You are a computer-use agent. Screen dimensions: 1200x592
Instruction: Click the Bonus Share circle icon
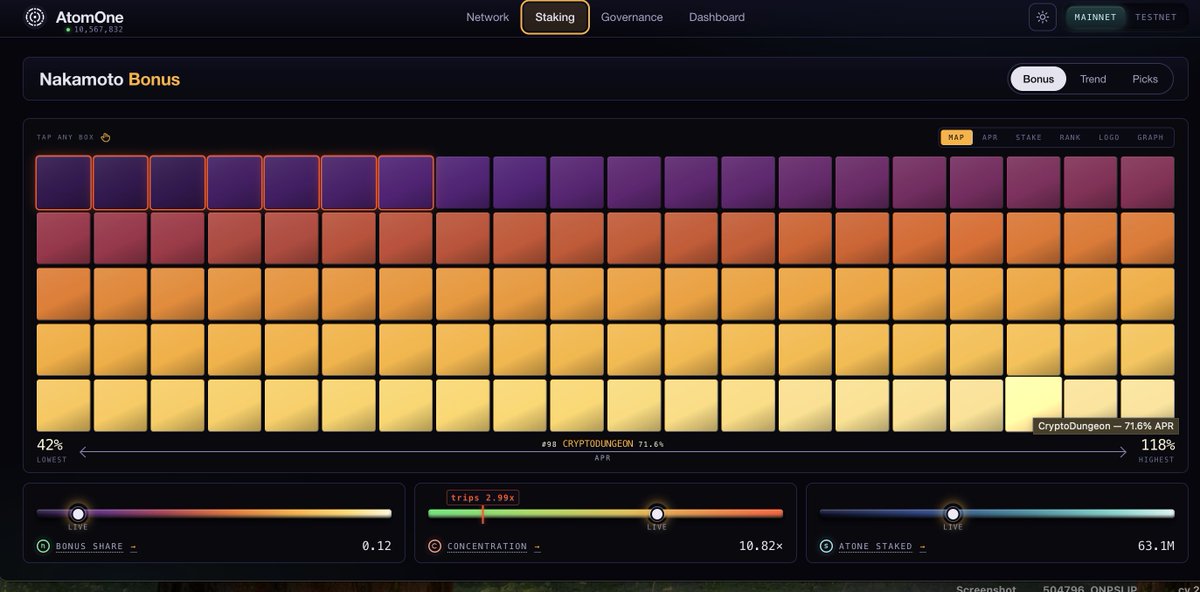point(42,546)
